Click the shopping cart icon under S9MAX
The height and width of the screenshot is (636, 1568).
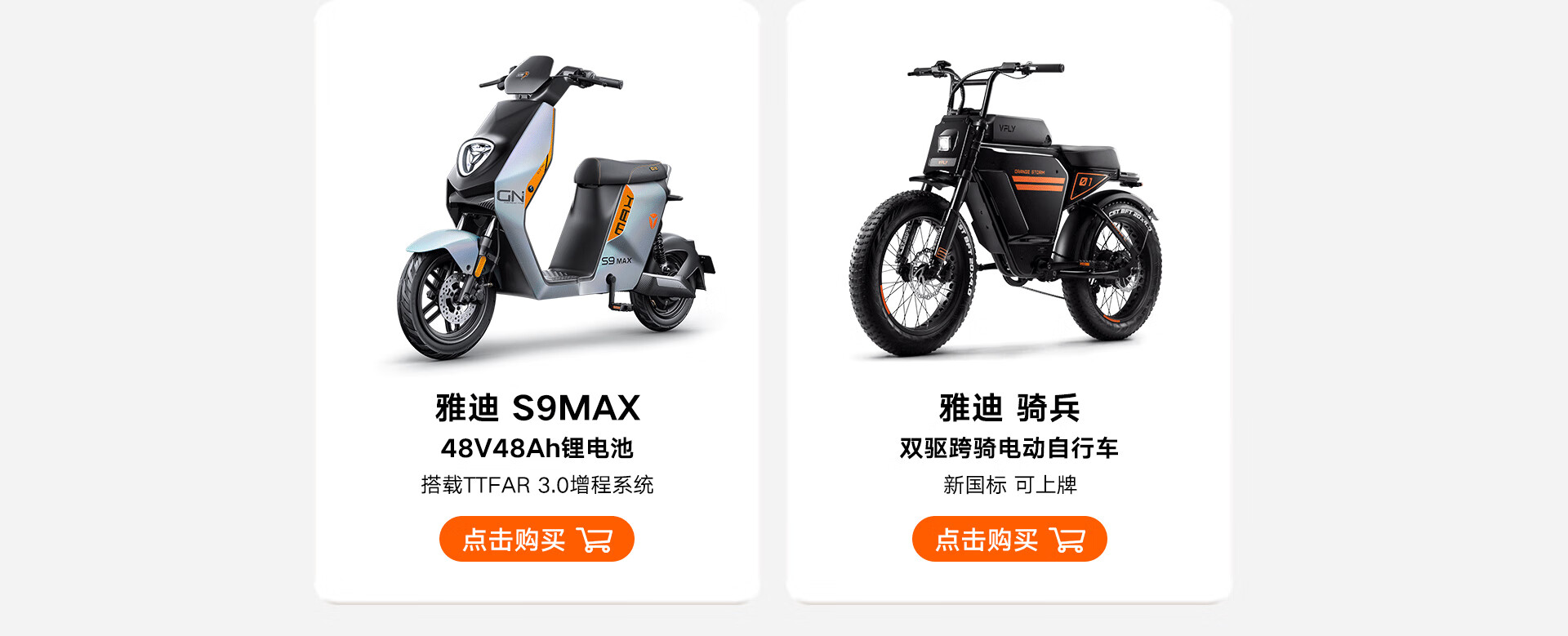pyautogui.click(x=595, y=540)
